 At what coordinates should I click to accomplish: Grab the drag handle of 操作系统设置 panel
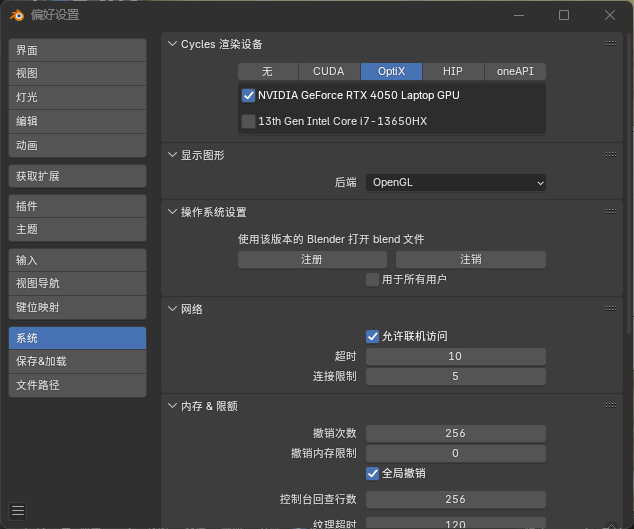611,212
